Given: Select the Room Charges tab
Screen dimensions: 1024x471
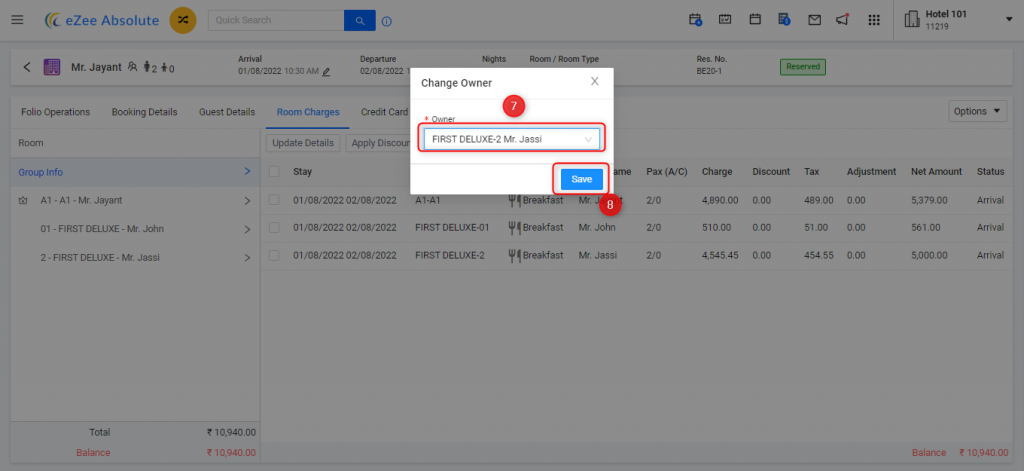Looking at the screenshot, I should pos(308,112).
